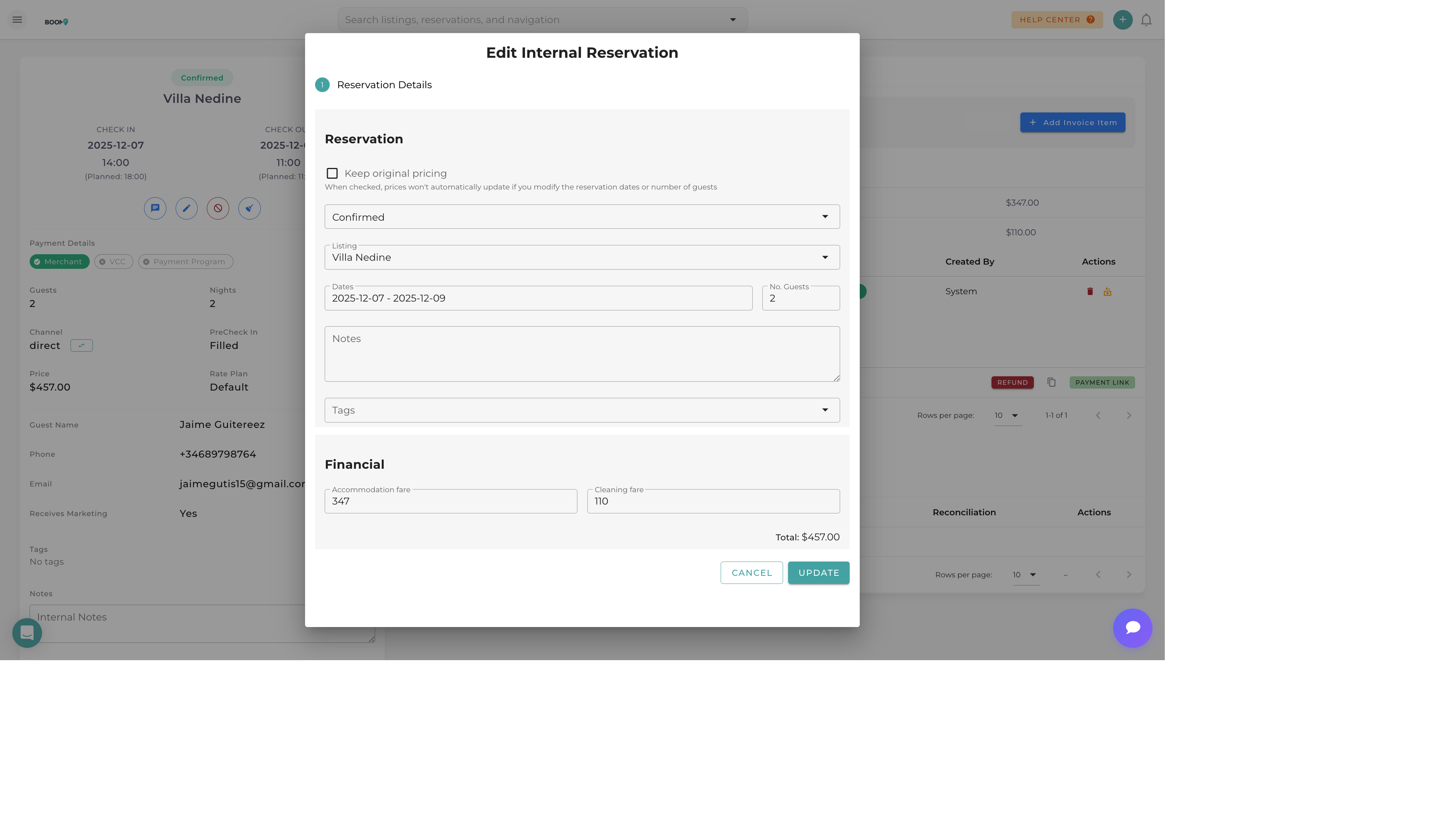Click the red cancel reservation icon
The image size is (1456, 825).
[218, 208]
